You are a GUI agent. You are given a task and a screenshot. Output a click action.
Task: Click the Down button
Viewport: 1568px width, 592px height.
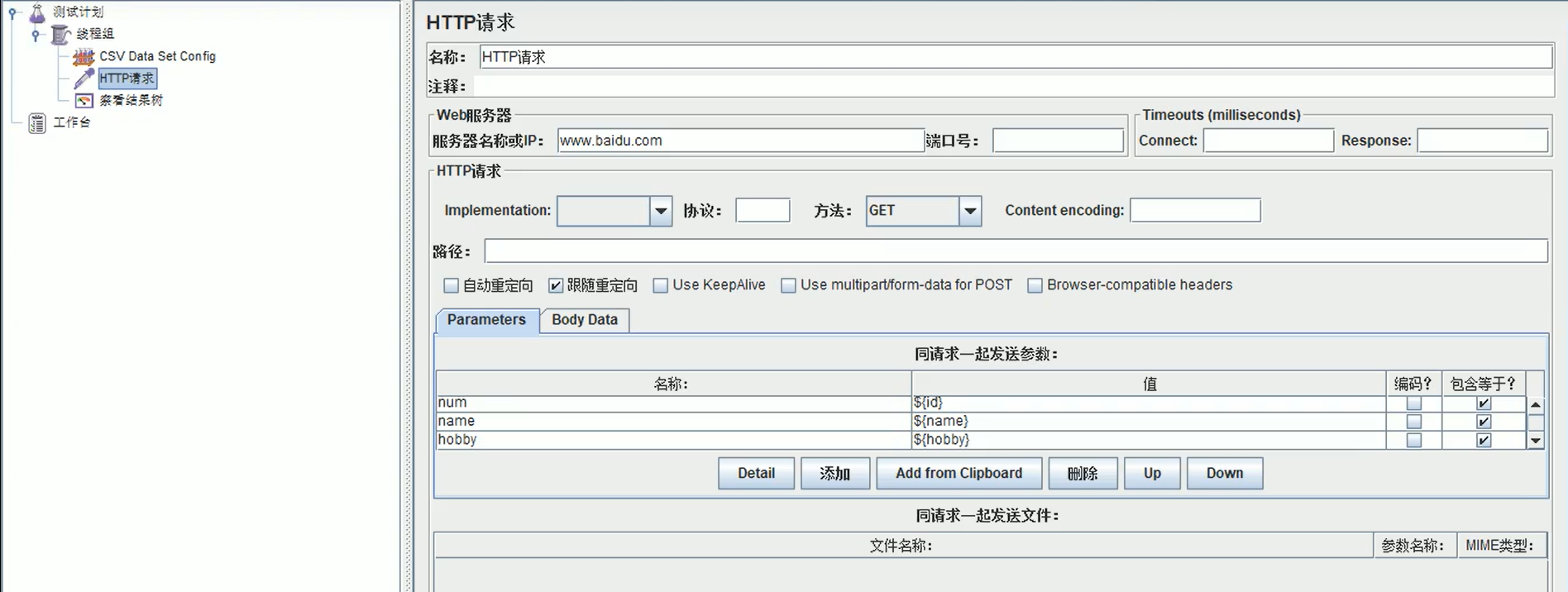point(1225,473)
